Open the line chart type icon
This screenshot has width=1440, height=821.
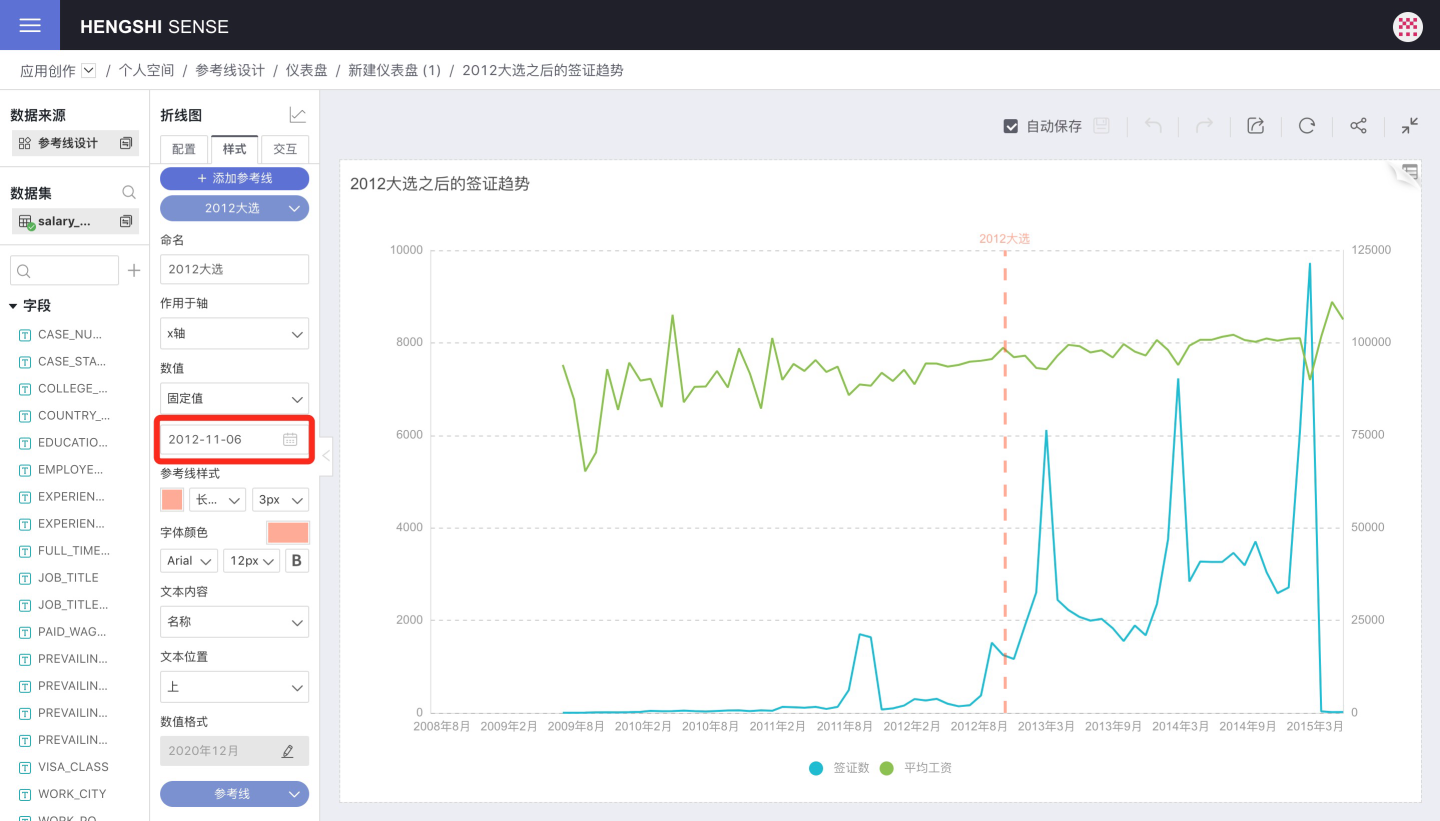click(x=297, y=116)
